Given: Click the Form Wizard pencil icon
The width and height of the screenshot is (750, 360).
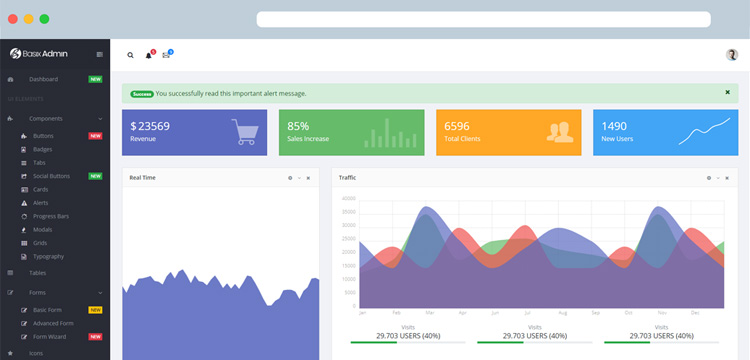Looking at the screenshot, I should (x=24, y=337).
